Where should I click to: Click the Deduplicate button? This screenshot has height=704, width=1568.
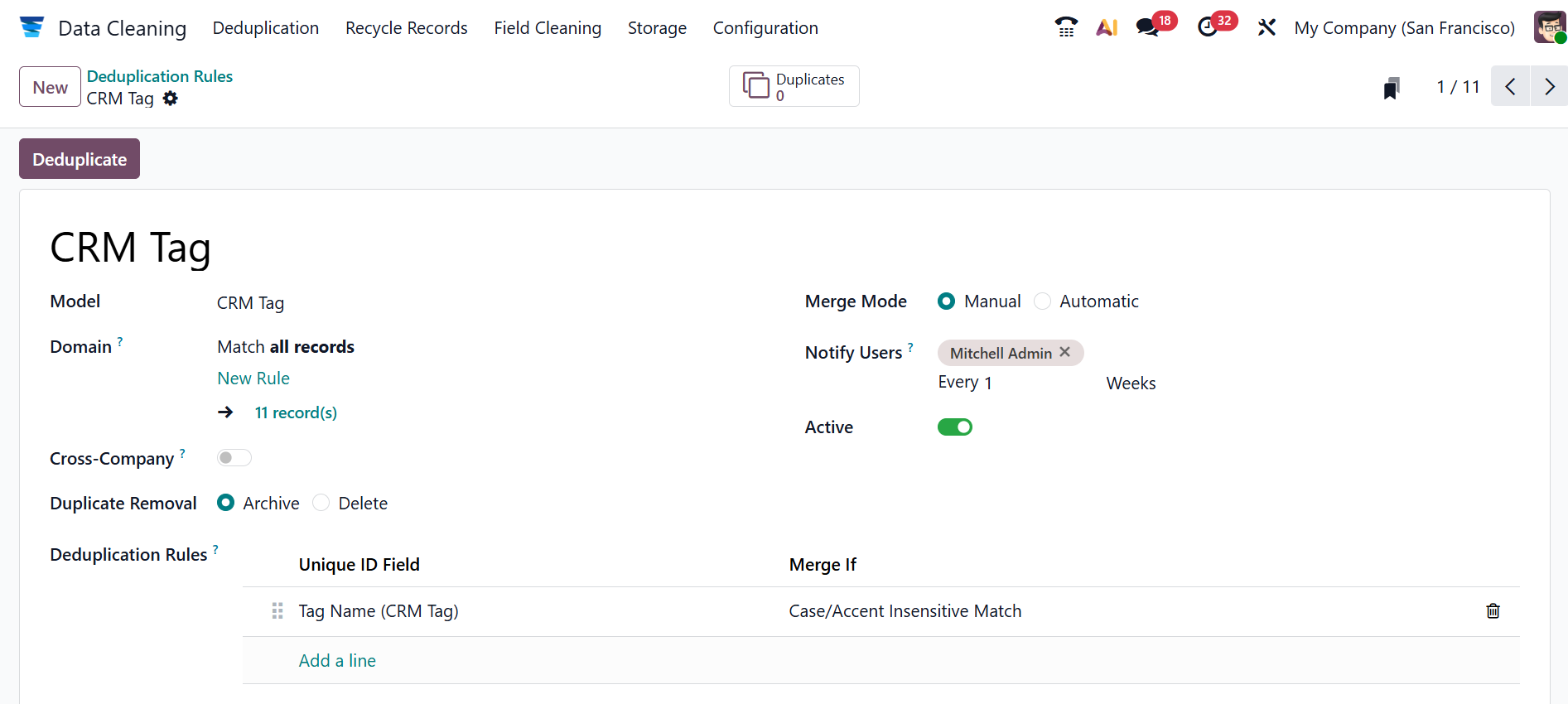coord(80,159)
